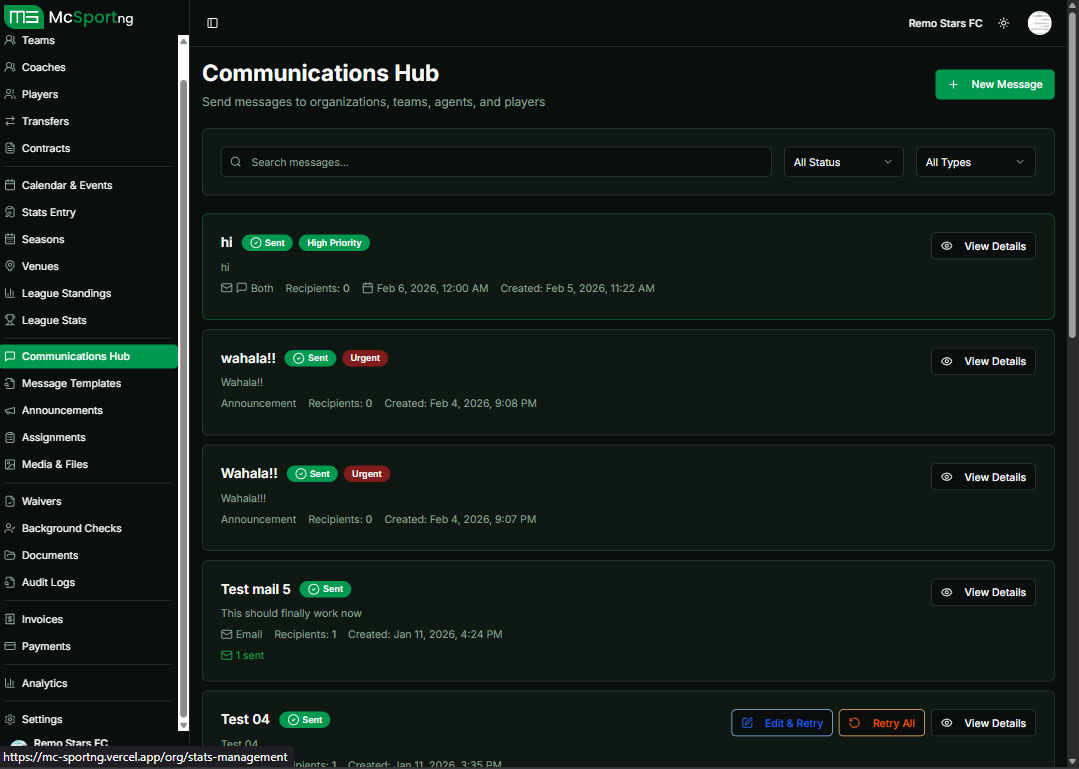Open the Transfers section icon
Screen dimensions: 1079x769
coord(11,121)
